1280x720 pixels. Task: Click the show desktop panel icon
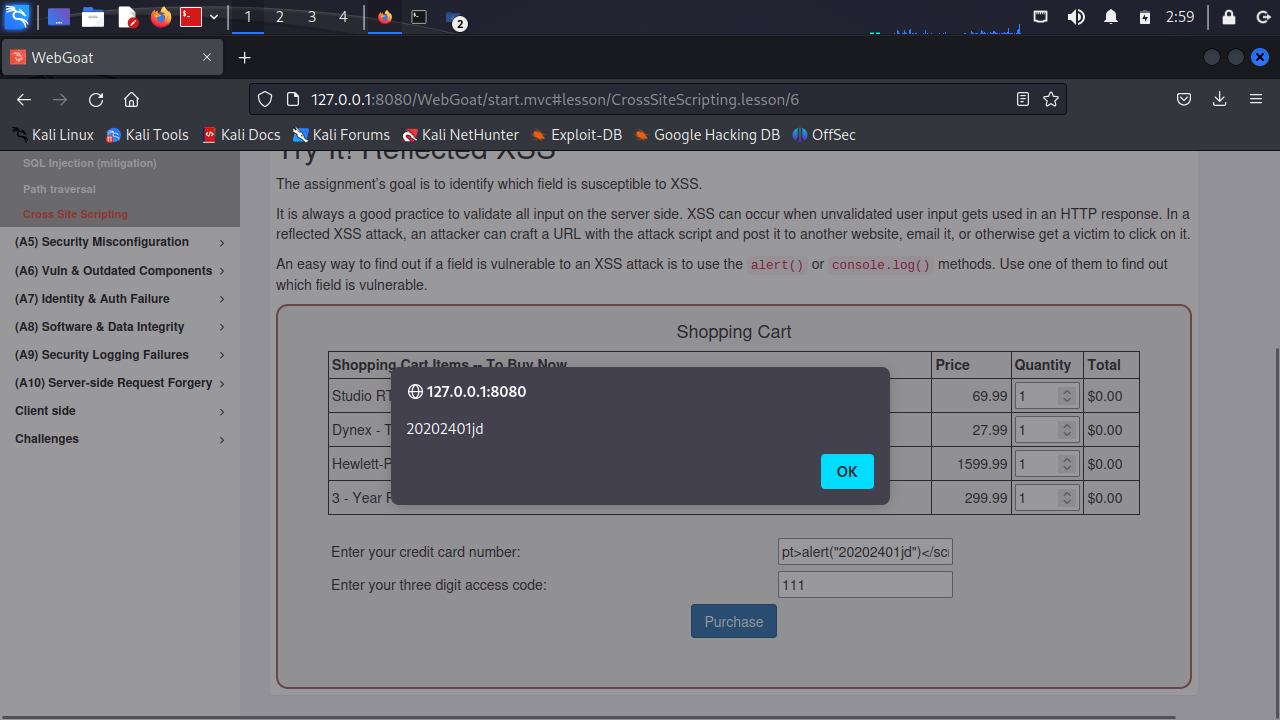[58, 17]
